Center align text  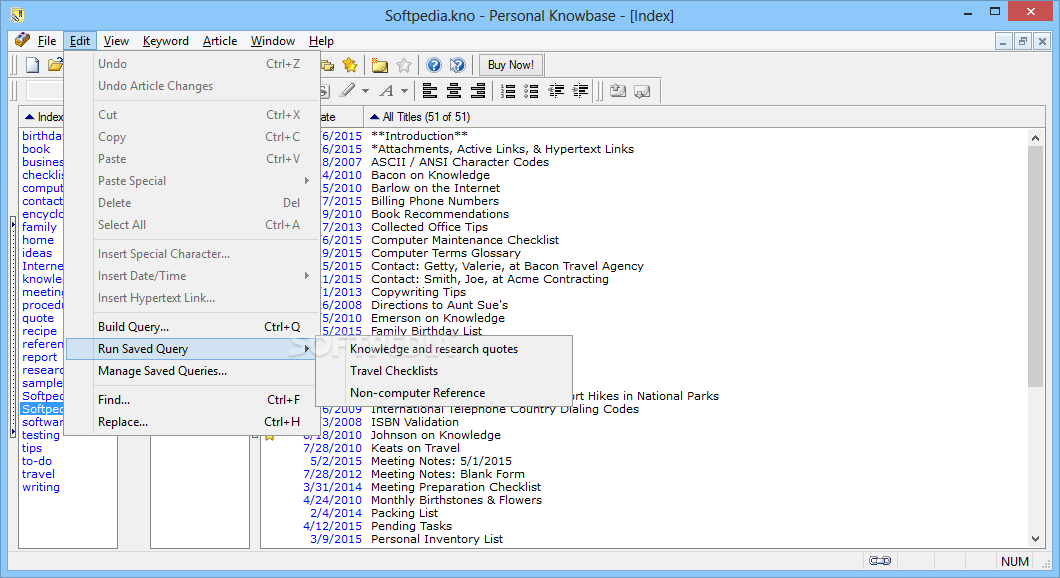click(454, 91)
